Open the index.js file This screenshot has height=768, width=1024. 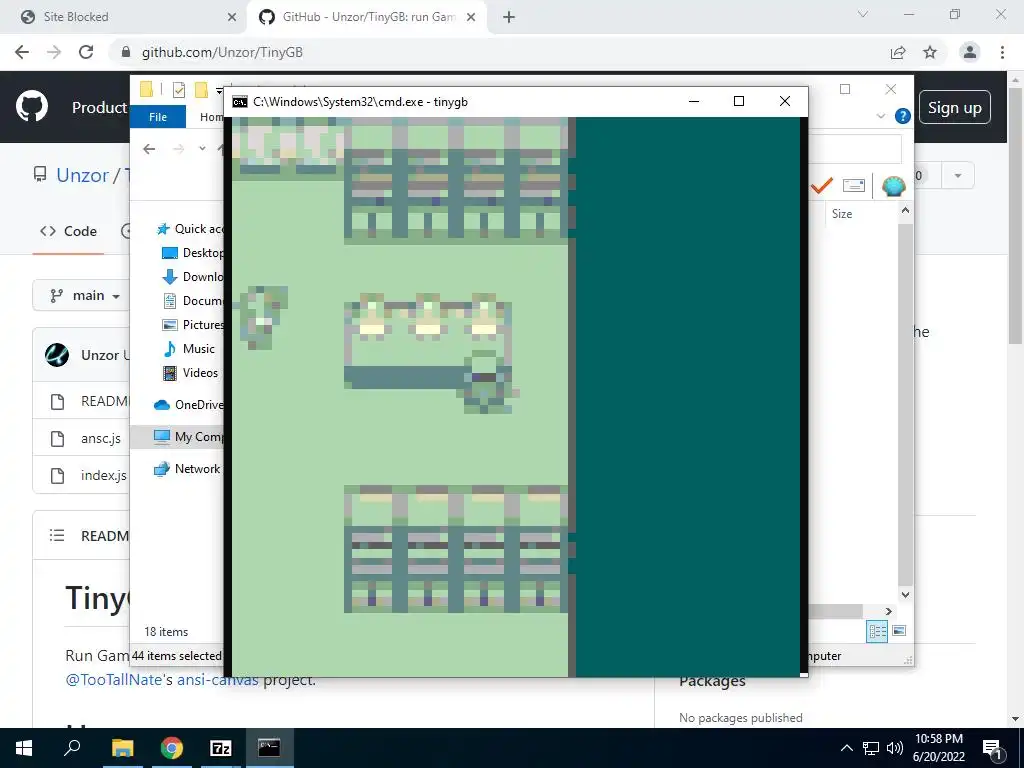click(103, 475)
